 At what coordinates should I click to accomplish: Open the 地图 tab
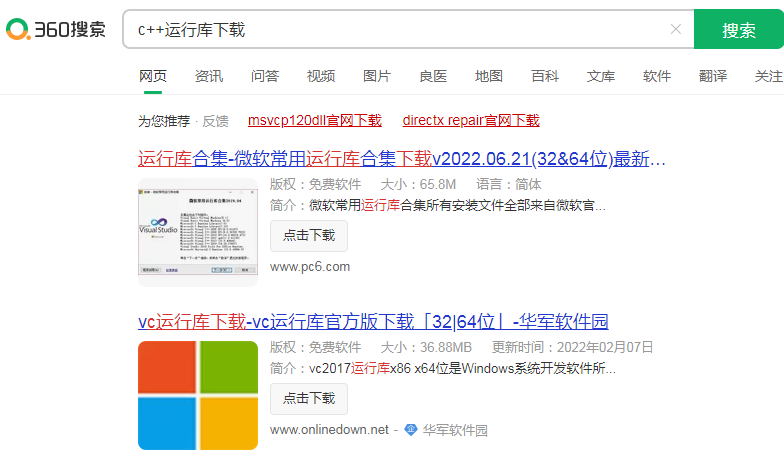(488, 76)
